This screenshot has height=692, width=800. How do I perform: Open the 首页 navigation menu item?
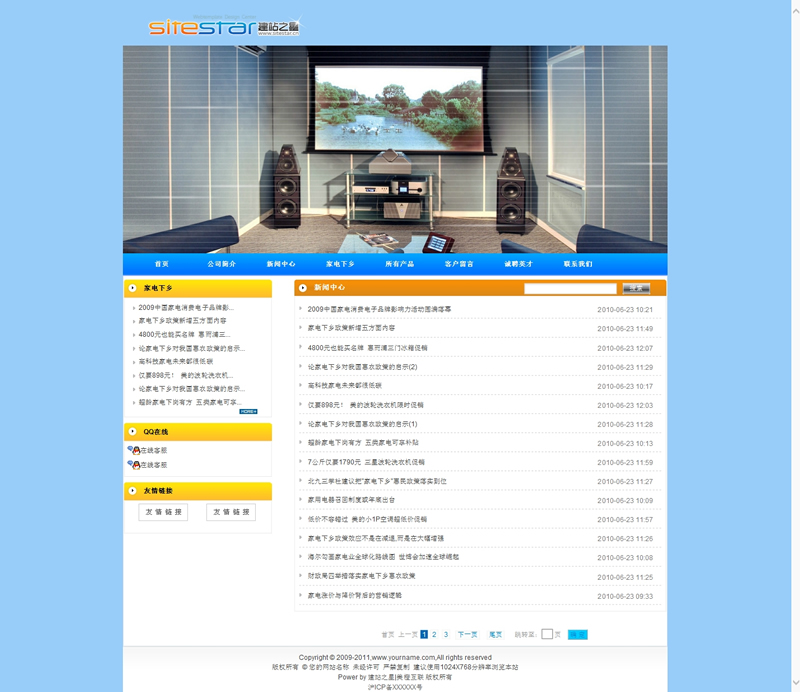click(161, 264)
